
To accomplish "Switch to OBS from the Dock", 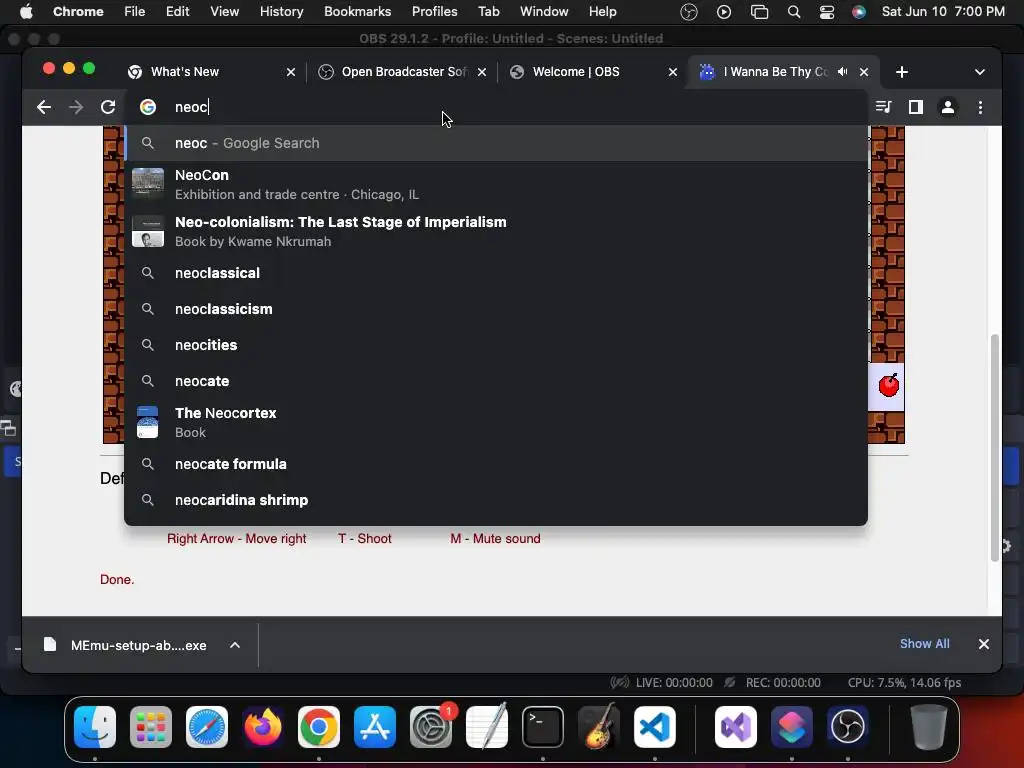I will (848, 726).
